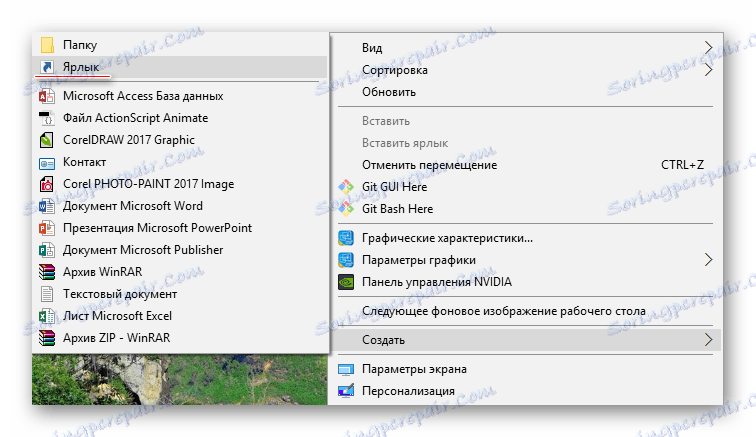Click the yellow folder icon next to Папку
The width and height of the screenshot is (756, 437).
(x=47, y=45)
